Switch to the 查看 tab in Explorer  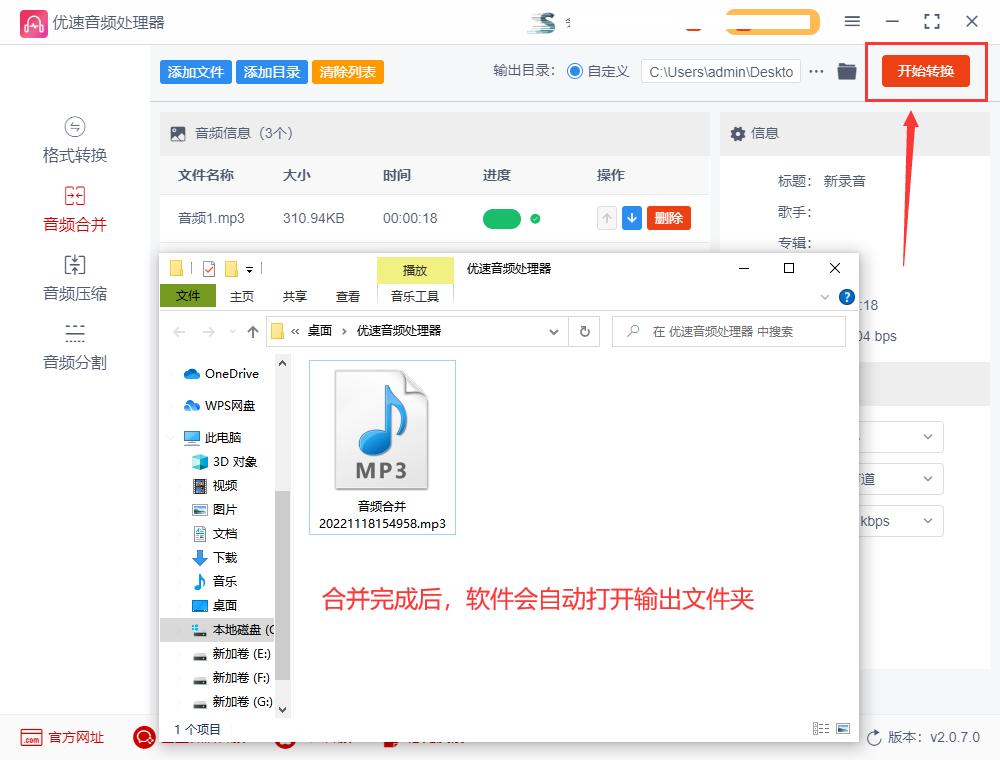(348, 296)
